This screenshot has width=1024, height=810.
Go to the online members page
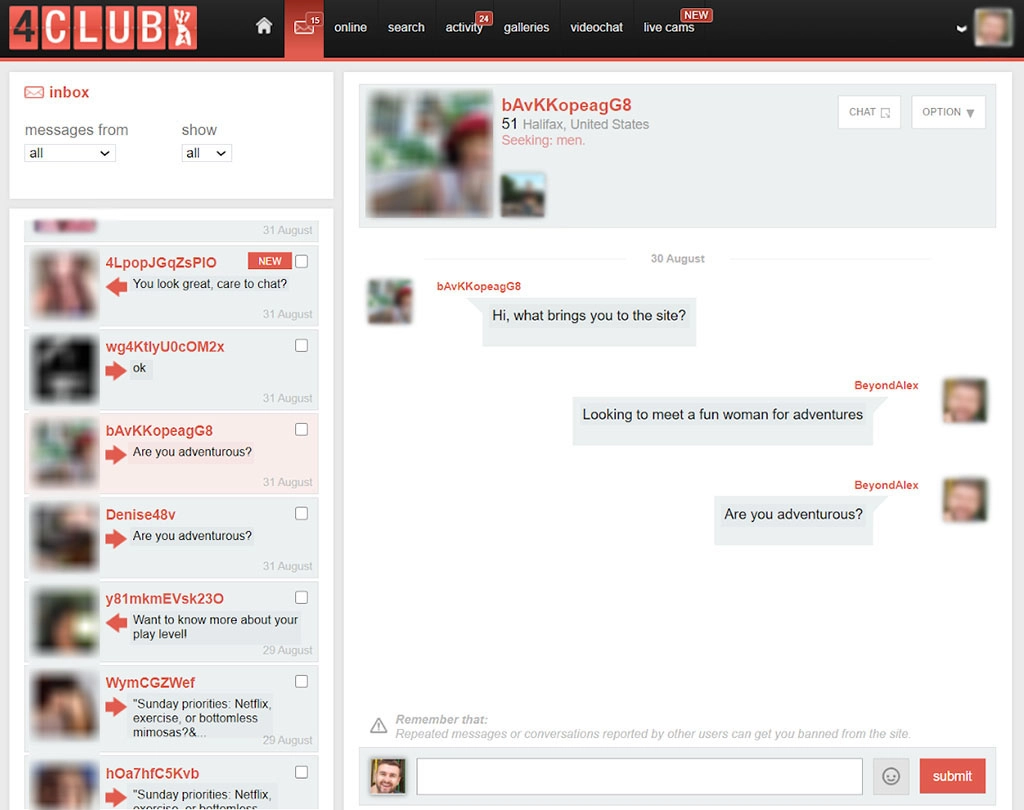coord(350,27)
